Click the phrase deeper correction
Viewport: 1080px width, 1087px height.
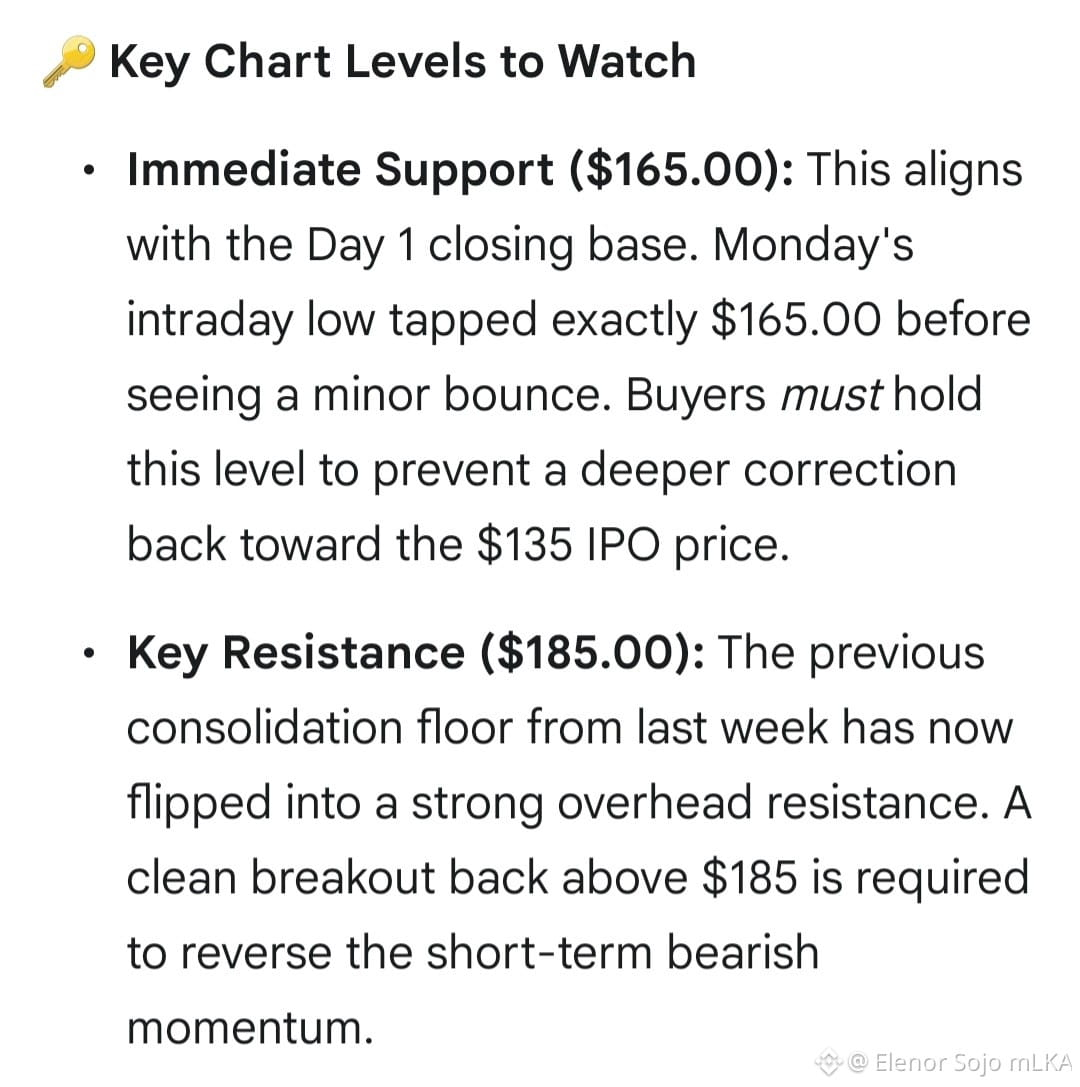pos(768,471)
